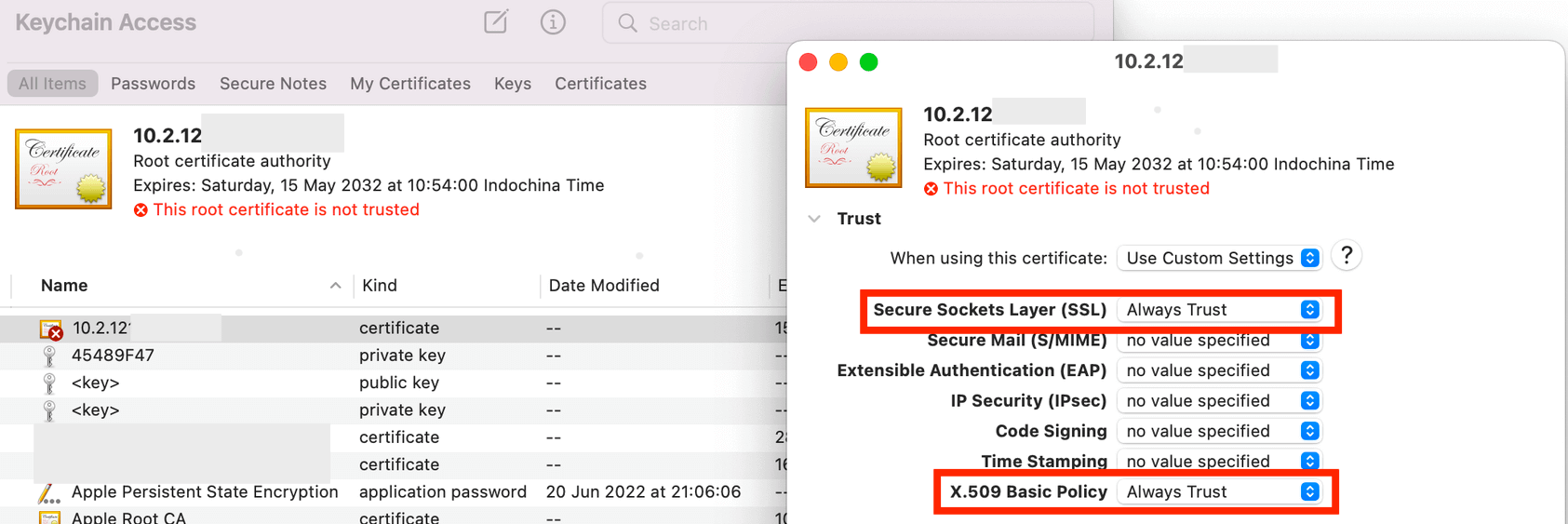The height and width of the screenshot is (524, 1568).
Task: Select the 10.2.12 certificate row
Action: (393, 328)
